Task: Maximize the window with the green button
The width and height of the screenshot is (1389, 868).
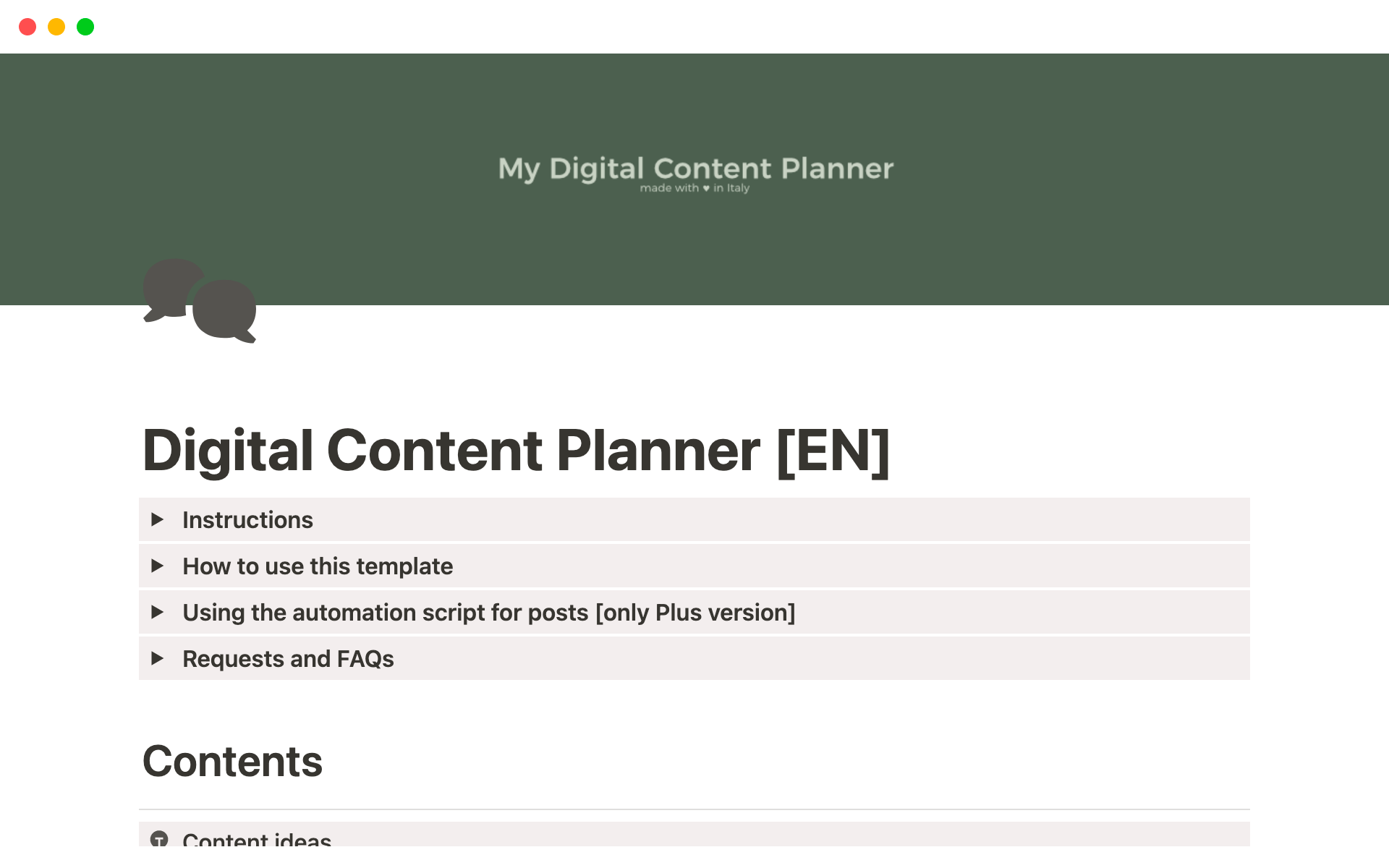Action: coord(85,27)
